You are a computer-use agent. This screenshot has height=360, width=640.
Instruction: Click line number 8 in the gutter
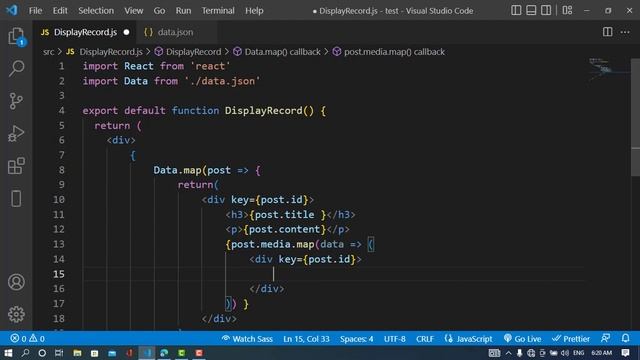62,170
